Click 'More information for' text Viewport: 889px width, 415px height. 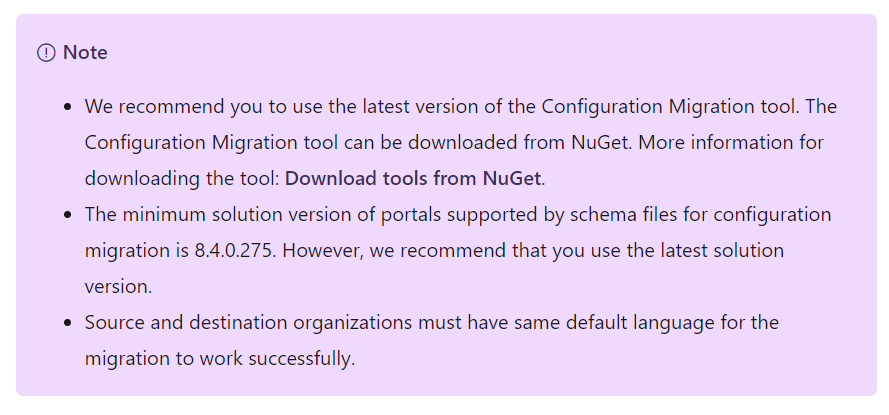(731, 142)
